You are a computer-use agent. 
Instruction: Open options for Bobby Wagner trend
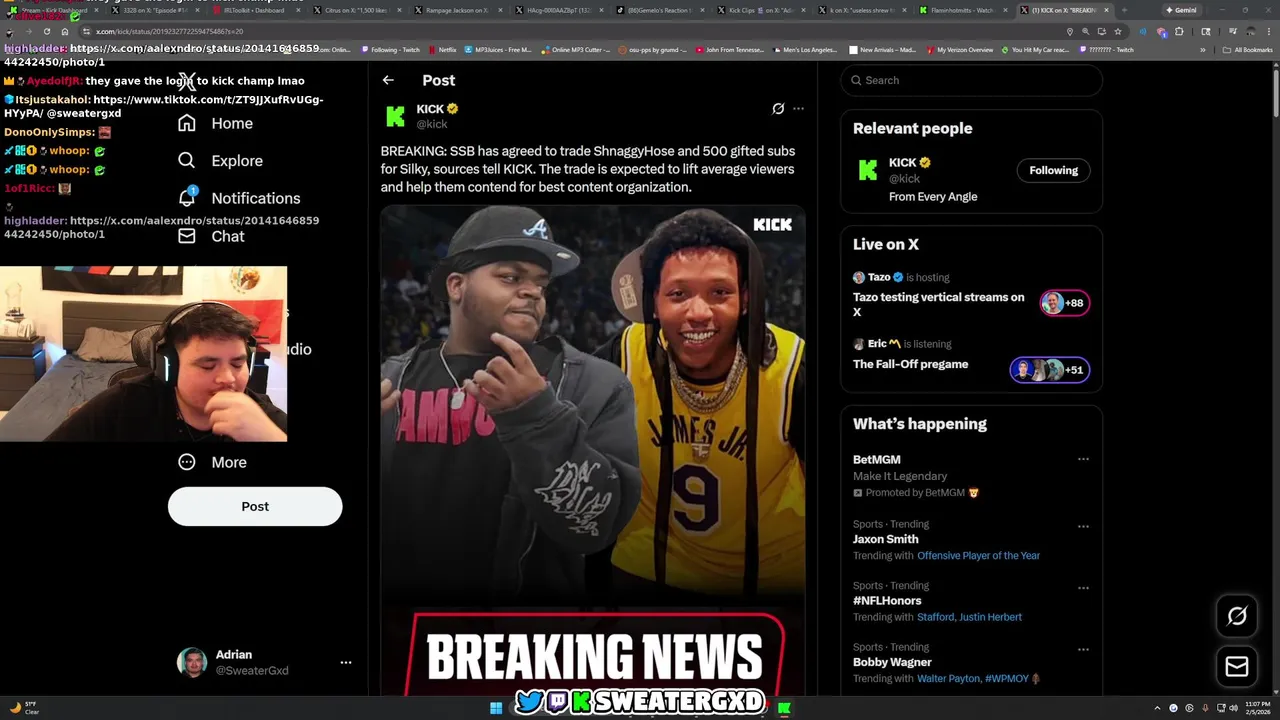(1083, 649)
